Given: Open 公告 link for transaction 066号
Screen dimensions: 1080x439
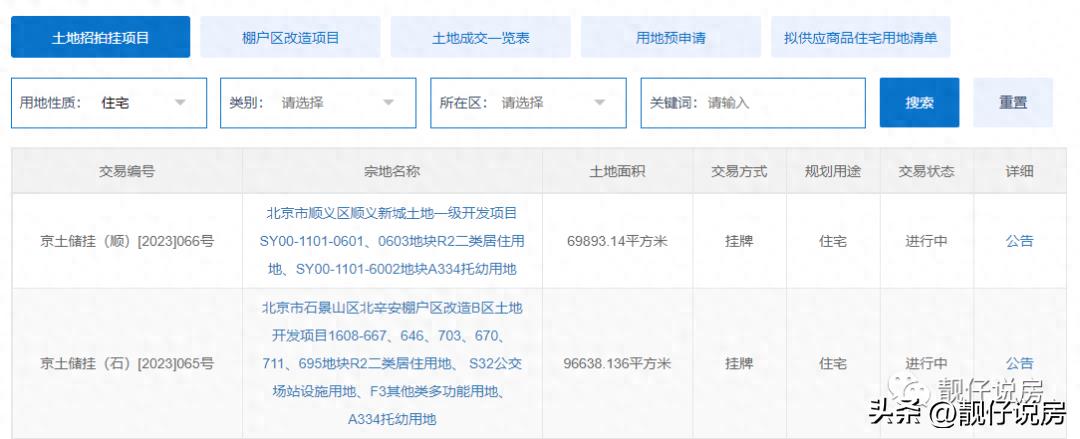Looking at the screenshot, I should point(1019,241).
